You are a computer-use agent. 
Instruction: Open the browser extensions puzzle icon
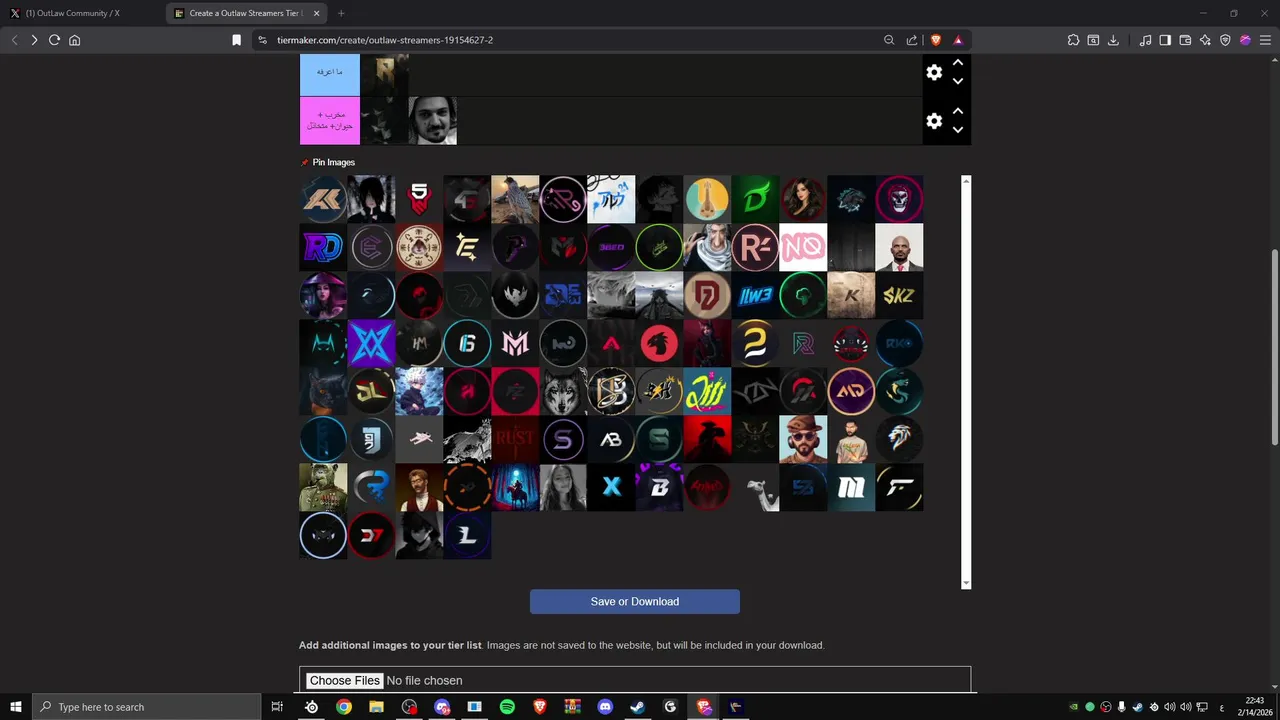[x=1073, y=40]
